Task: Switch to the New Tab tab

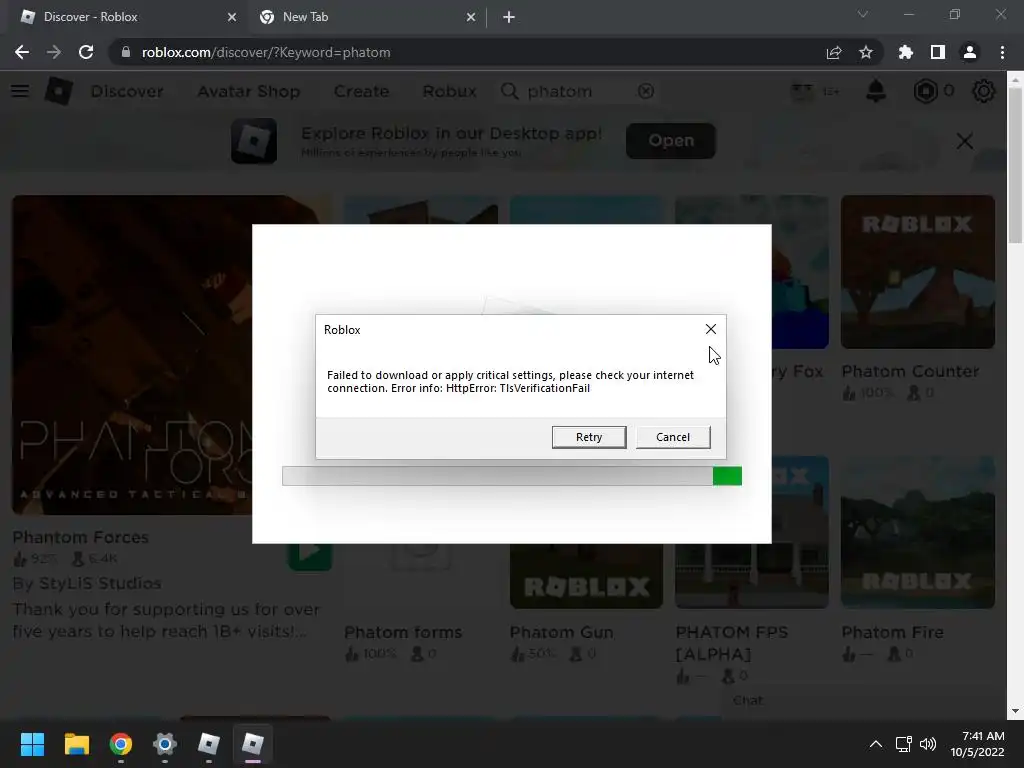Action: (x=366, y=17)
